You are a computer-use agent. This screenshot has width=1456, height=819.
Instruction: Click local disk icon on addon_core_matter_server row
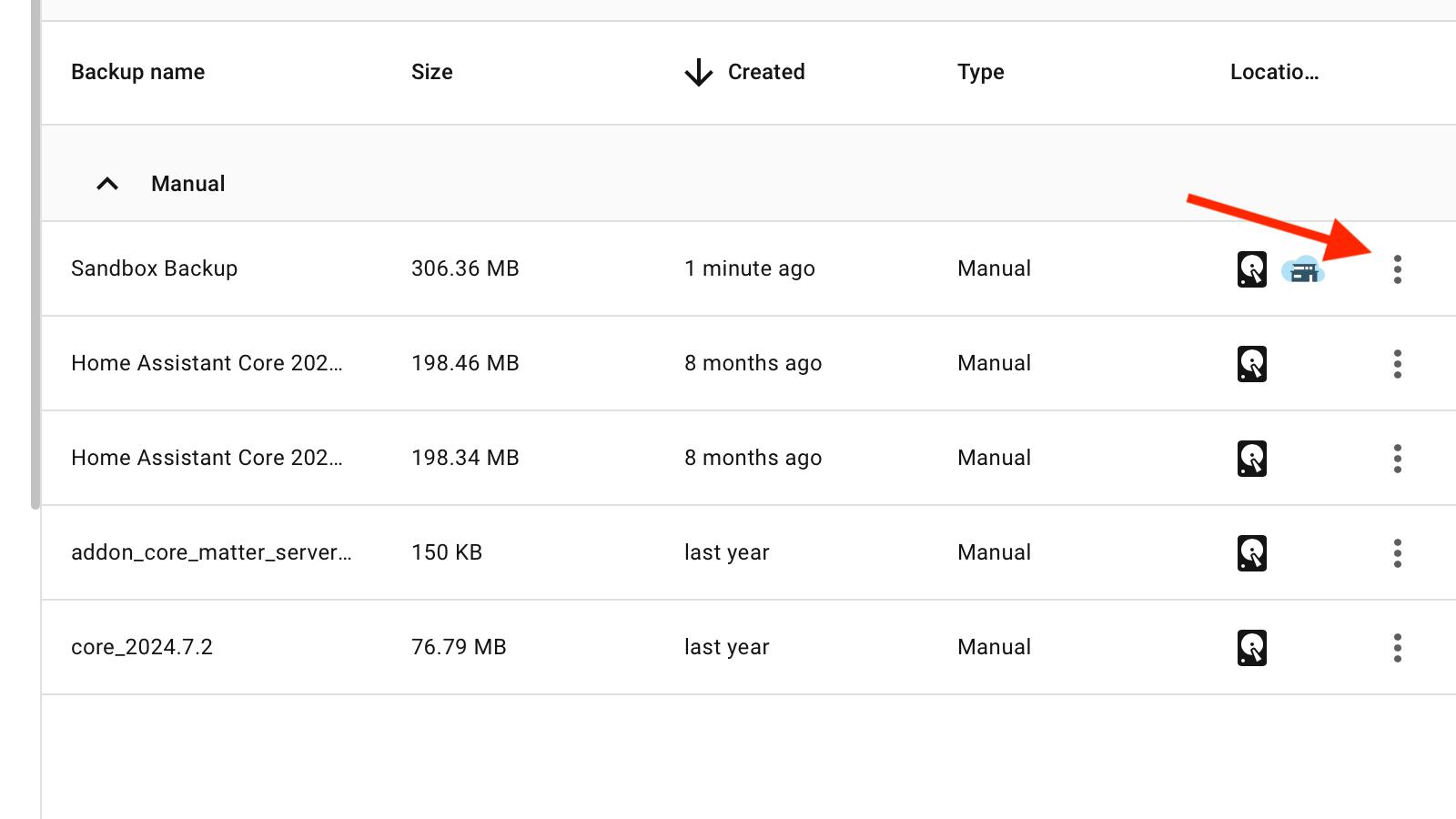[x=1252, y=553]
